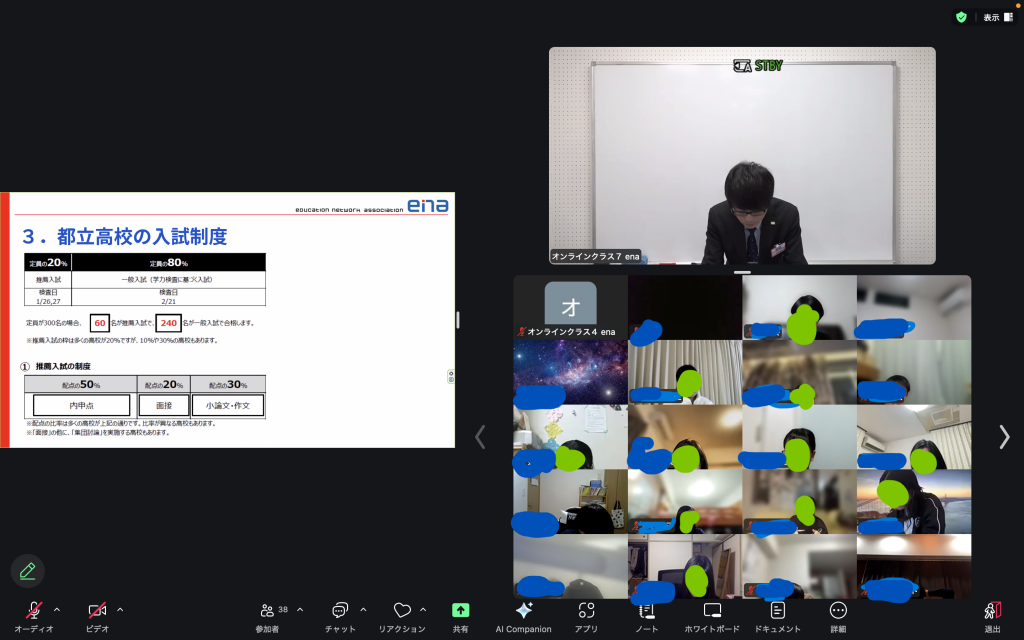This screenshot has width=1024, height=640.
Task: Start video with ビデオ camera icon
Action: tap(97, 611)
